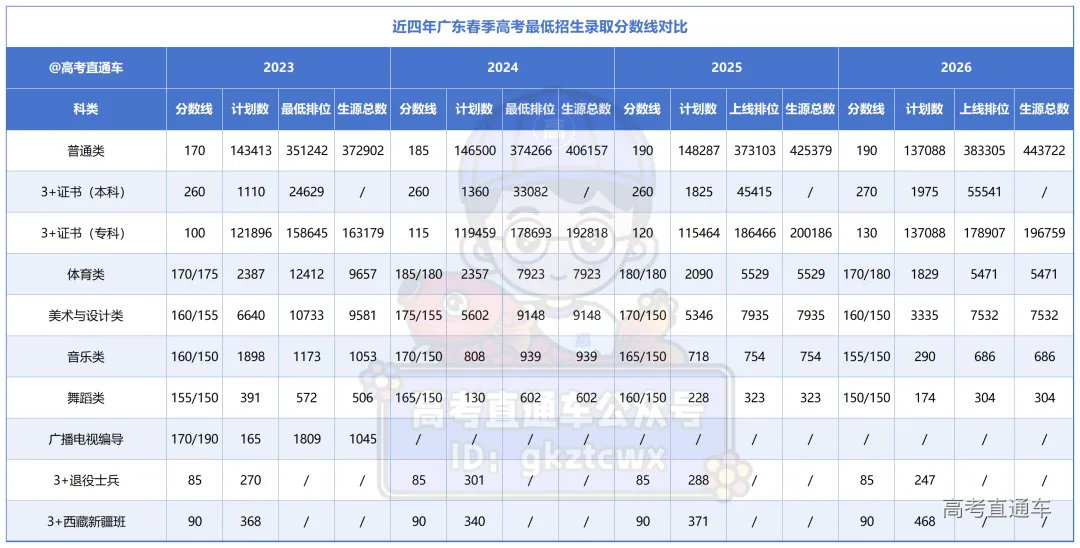Select the 3+证书（本科） row label
The image size is (1080, 548).
point(86,191)
